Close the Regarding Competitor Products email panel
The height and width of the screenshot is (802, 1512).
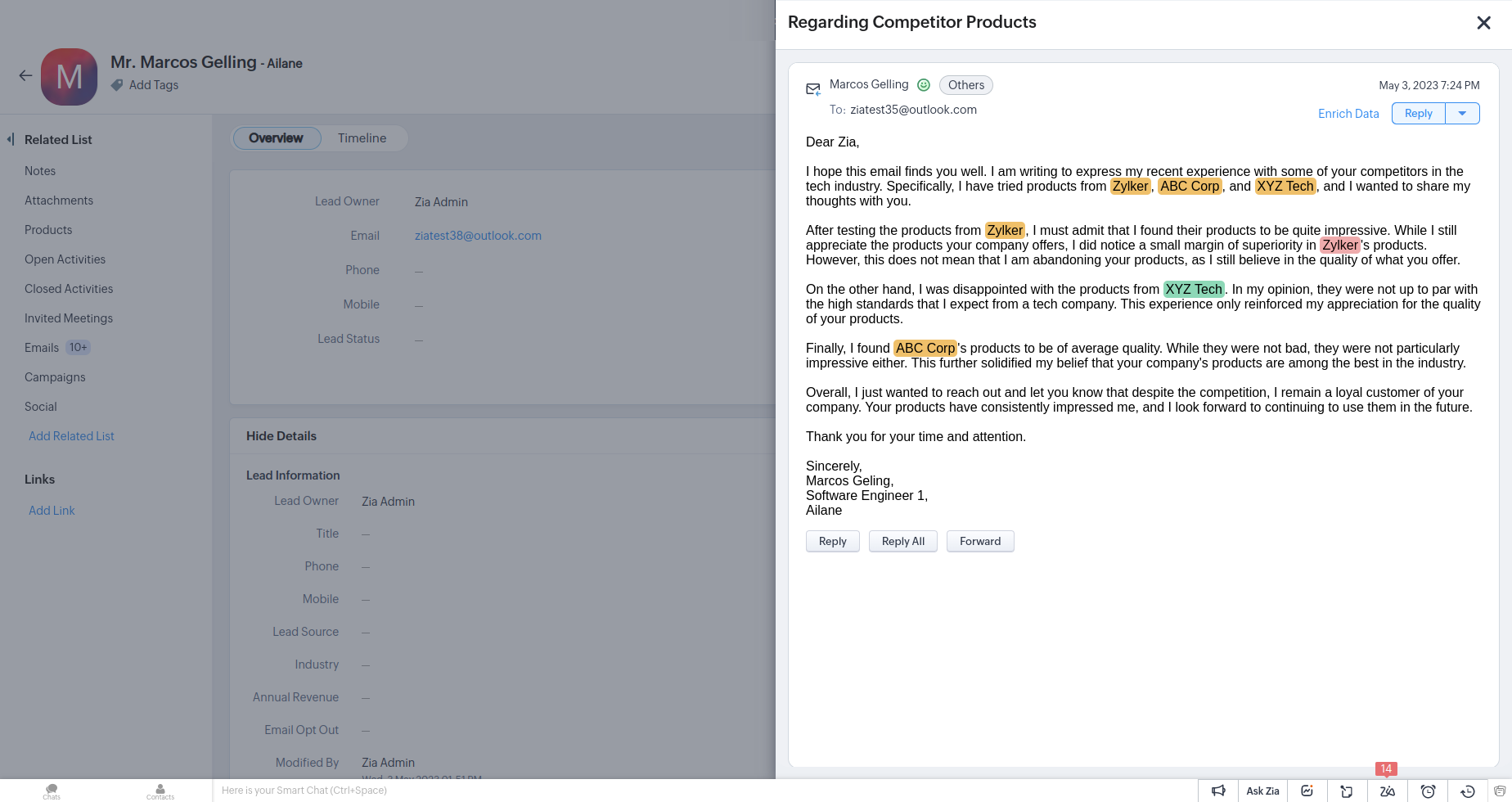coord(1483,23)
